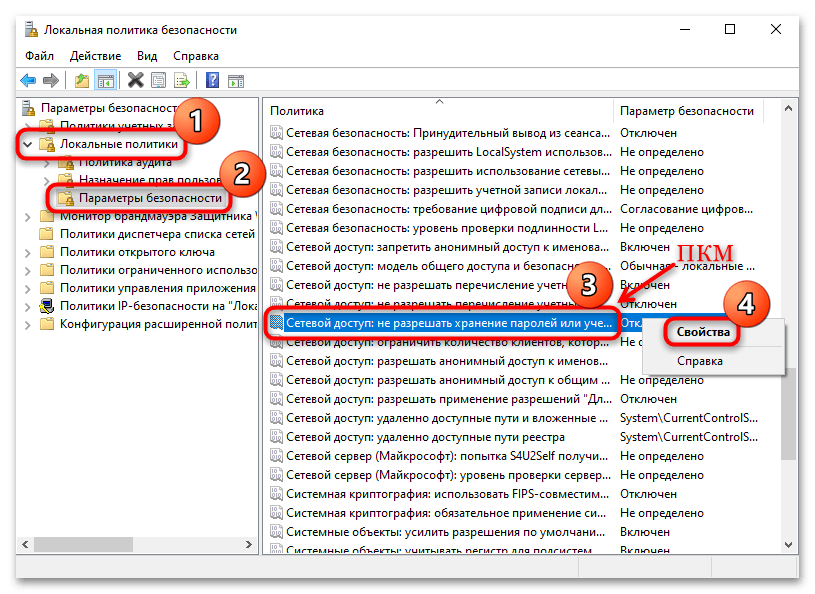The height and width of the screenshot is (594, 815).
Task: Click the Delete (X) toolbar icon
Action: coord(135,80)
